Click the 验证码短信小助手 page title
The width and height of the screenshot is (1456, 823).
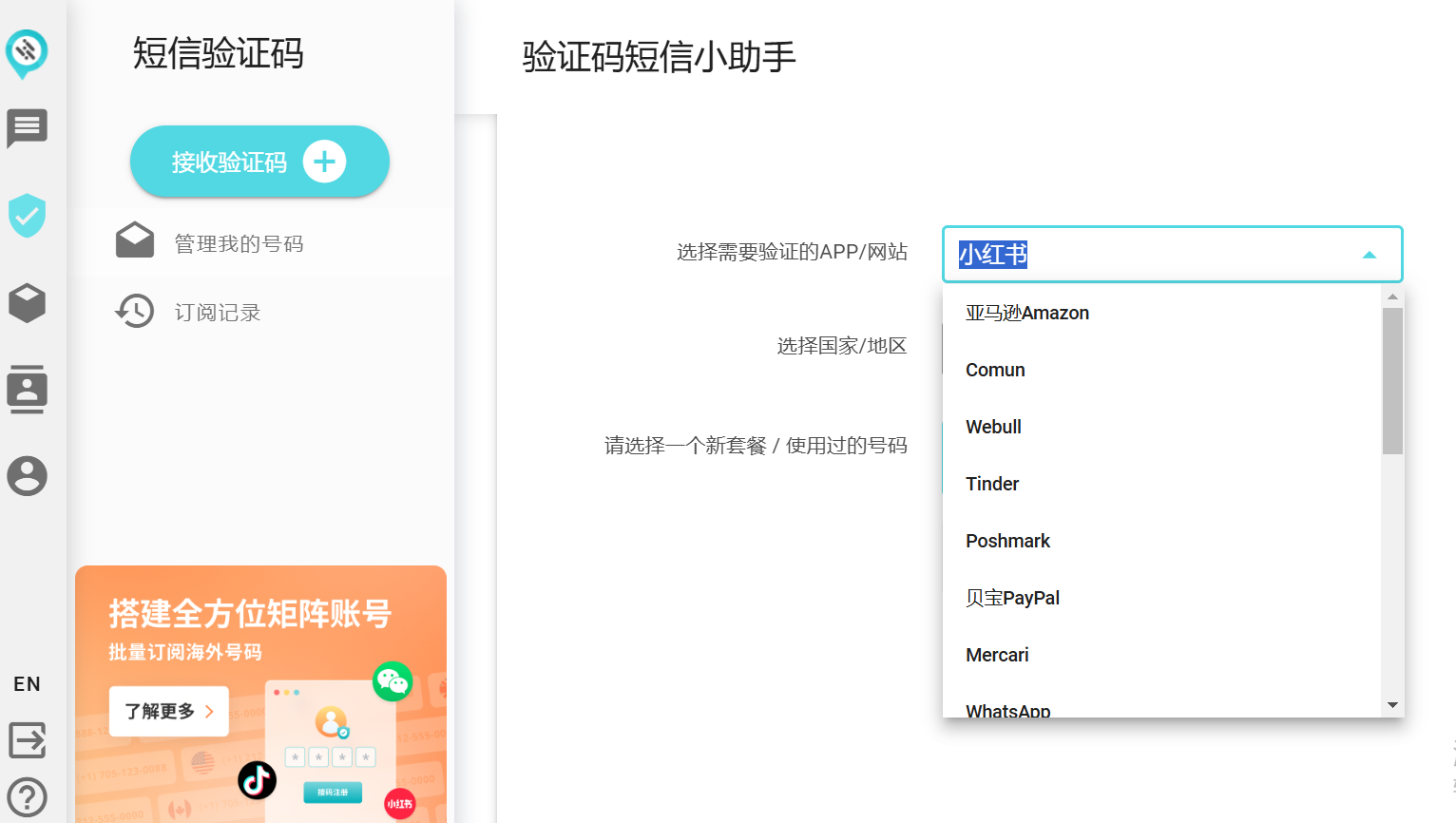tap(660, 57)
